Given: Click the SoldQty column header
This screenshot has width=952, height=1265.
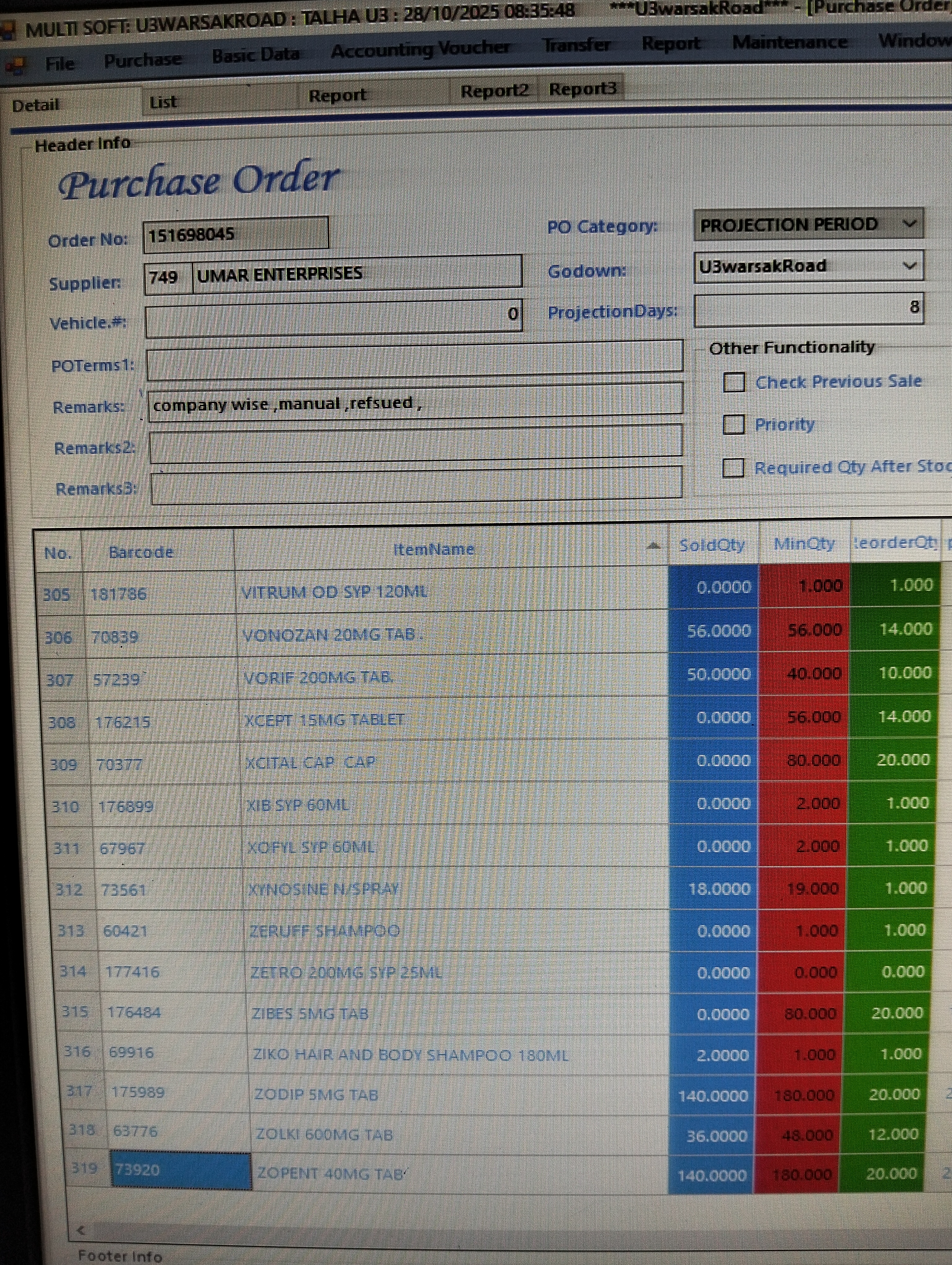Looking at the screenshot, I should (x=712, y=545).
